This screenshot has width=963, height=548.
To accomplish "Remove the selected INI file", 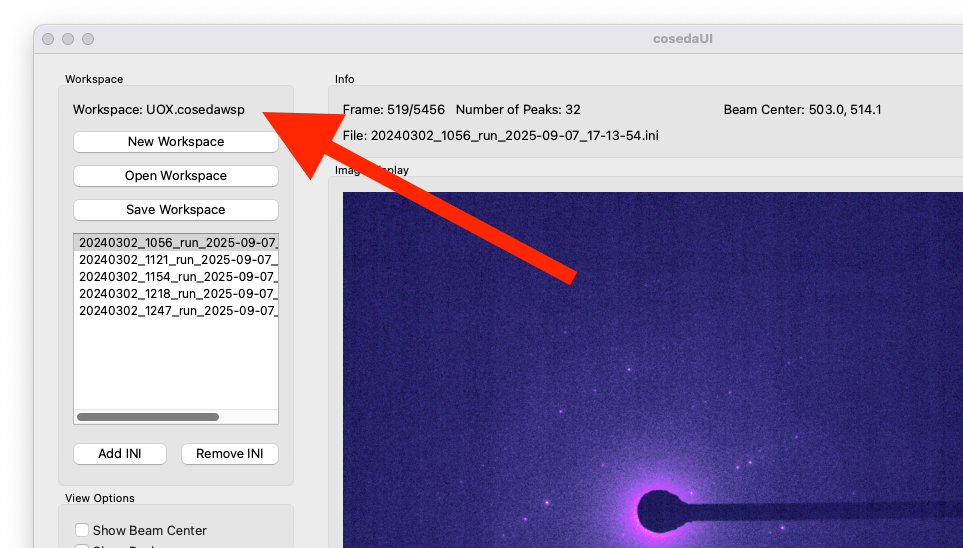I will point(230,453).
